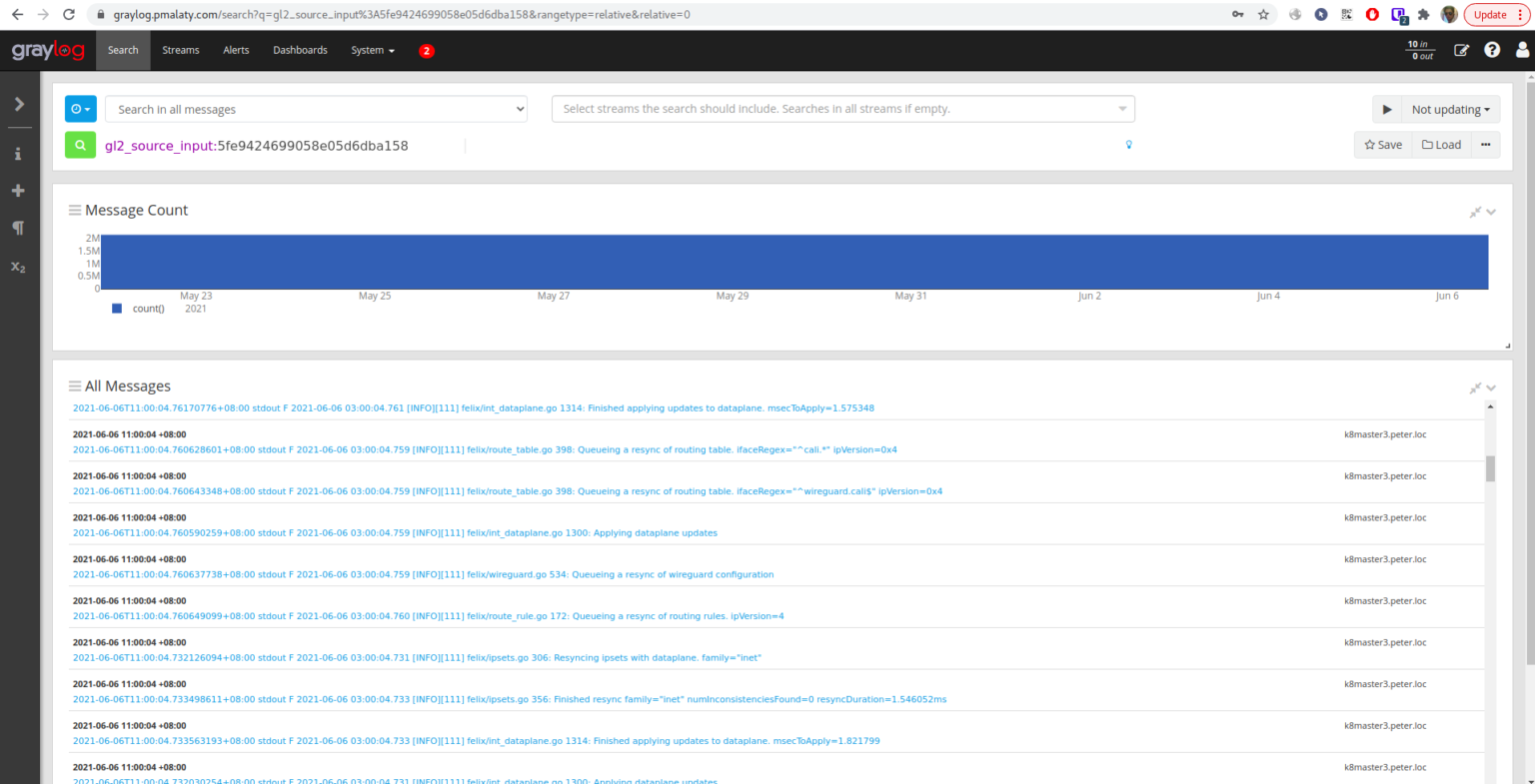This screenshot has height=784, width=1535.
Task: Open the felix/wireguard.go 534 log message link
Action: point(423,574)
